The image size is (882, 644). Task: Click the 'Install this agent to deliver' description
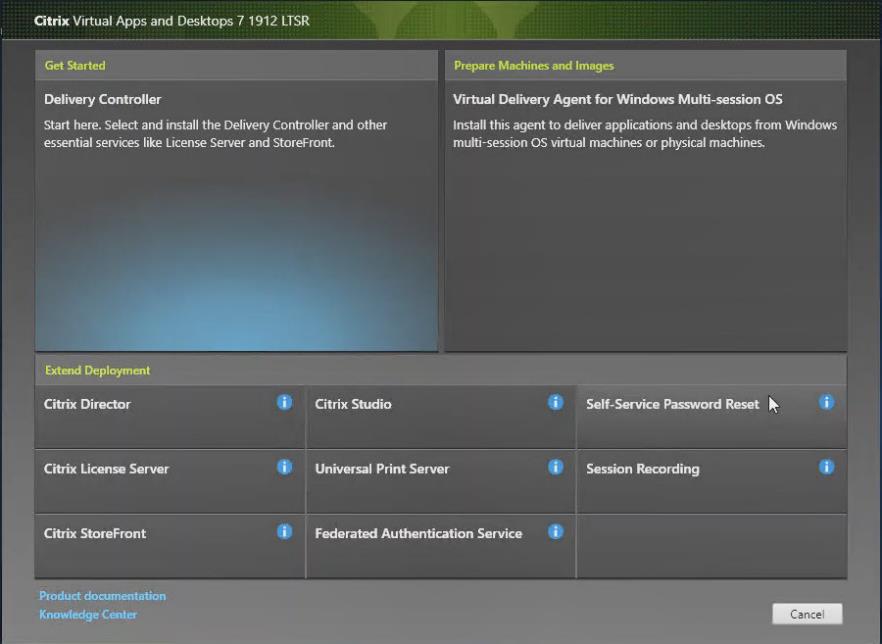645,133
